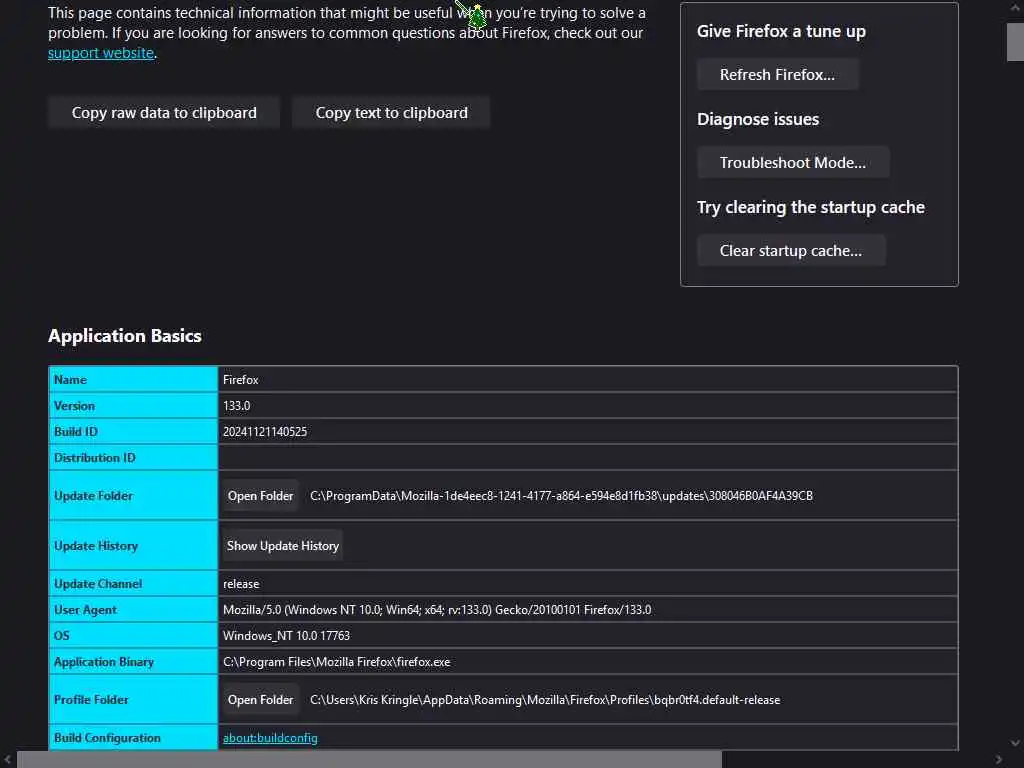Select the version value 133.0
1024x768 pixels.
(x=236, y=406)
